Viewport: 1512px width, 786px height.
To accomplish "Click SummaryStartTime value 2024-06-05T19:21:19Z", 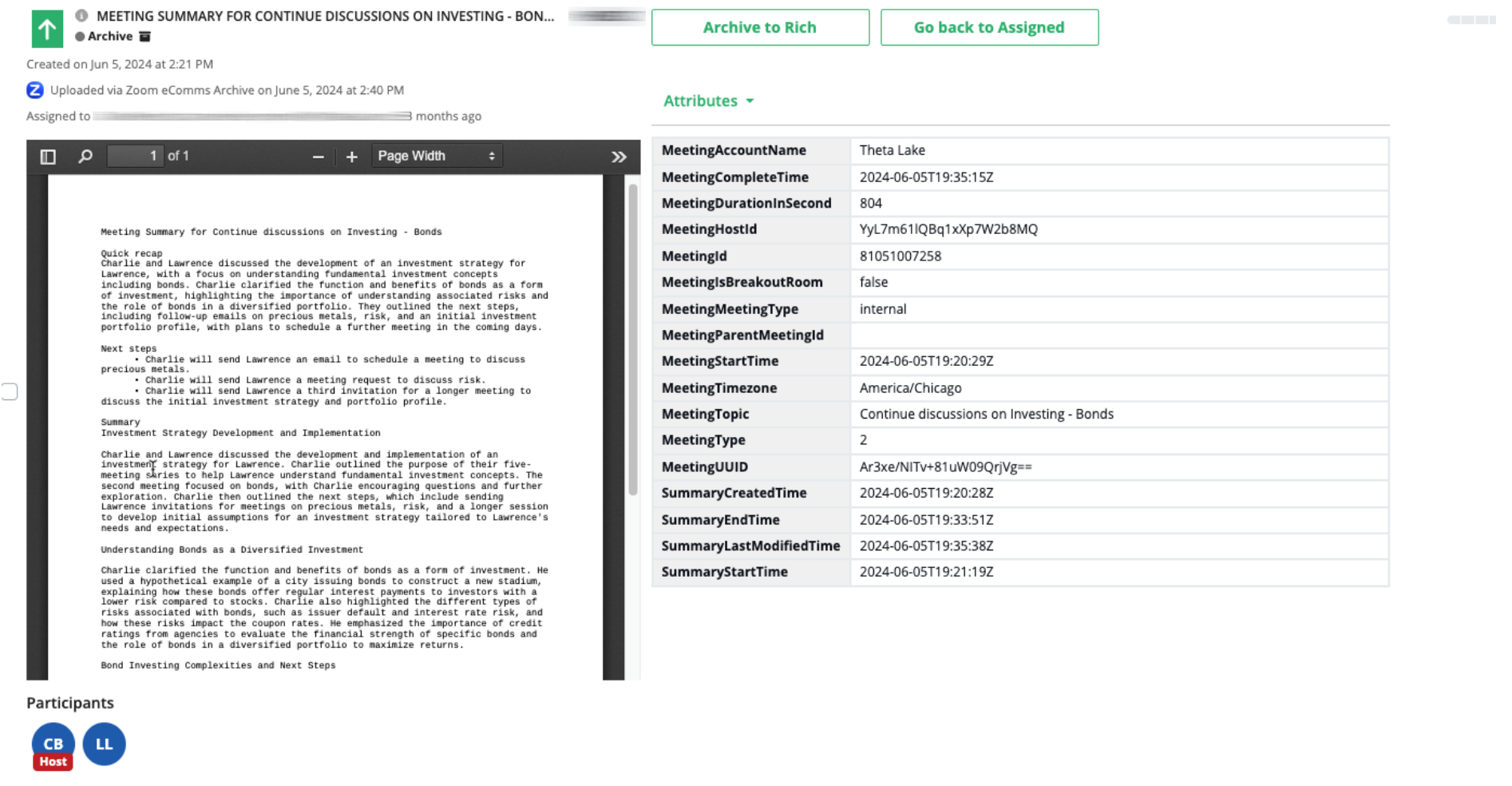I will pos(926,572).
